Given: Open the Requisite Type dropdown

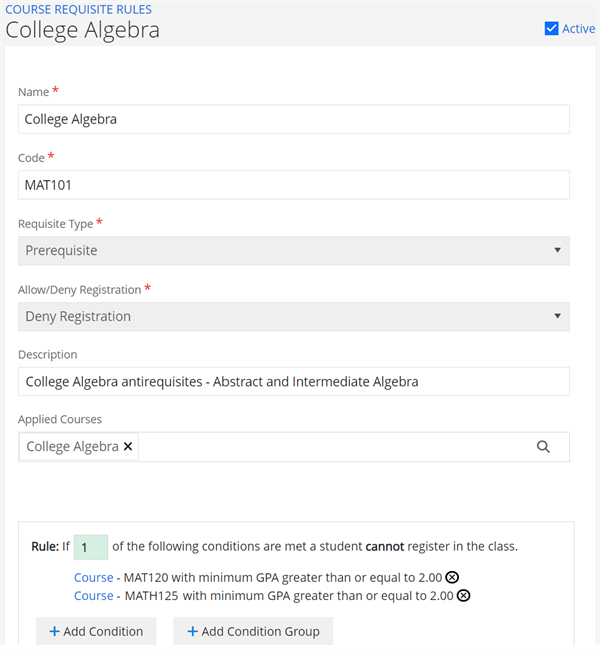Looking at the screenshot, I should pyautogui.click(x=294, y=250).
